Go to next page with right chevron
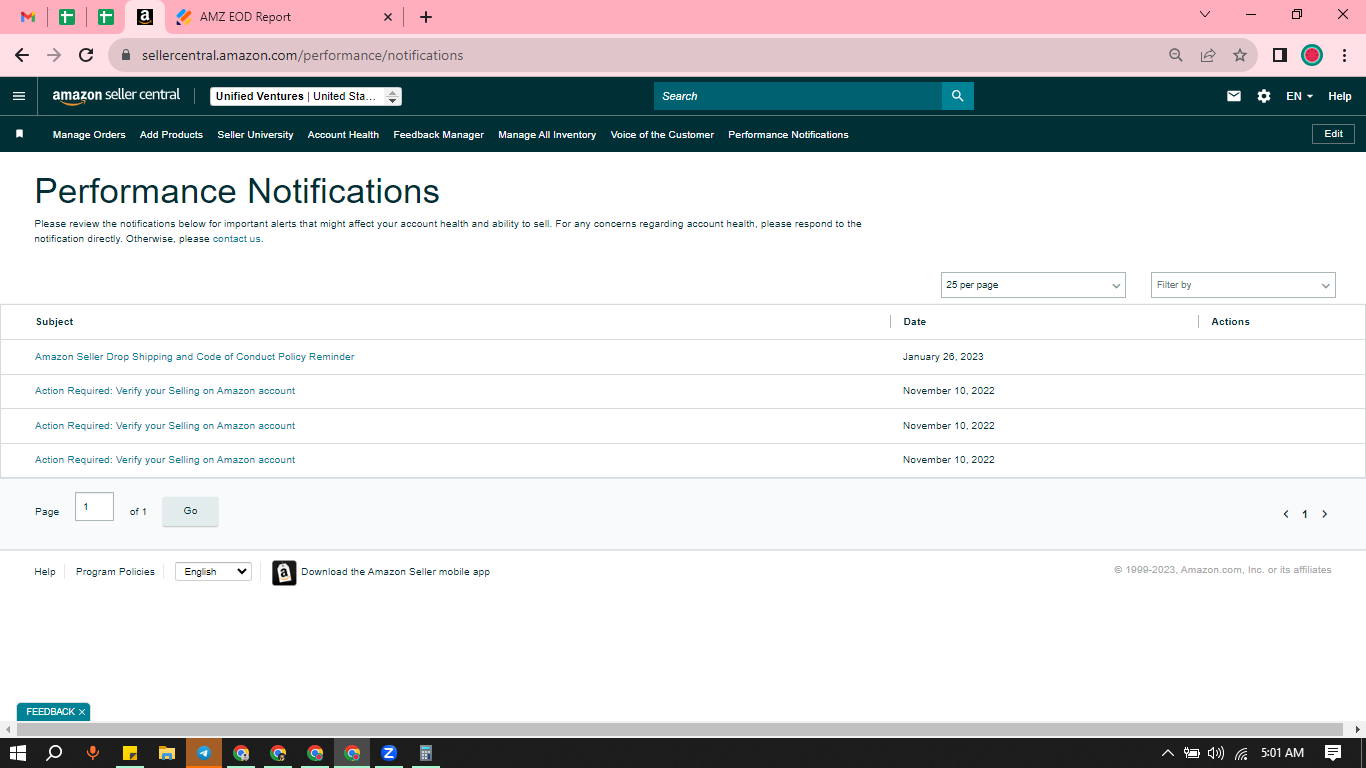Screen dimensions: 1366x768 [1325, 514]
